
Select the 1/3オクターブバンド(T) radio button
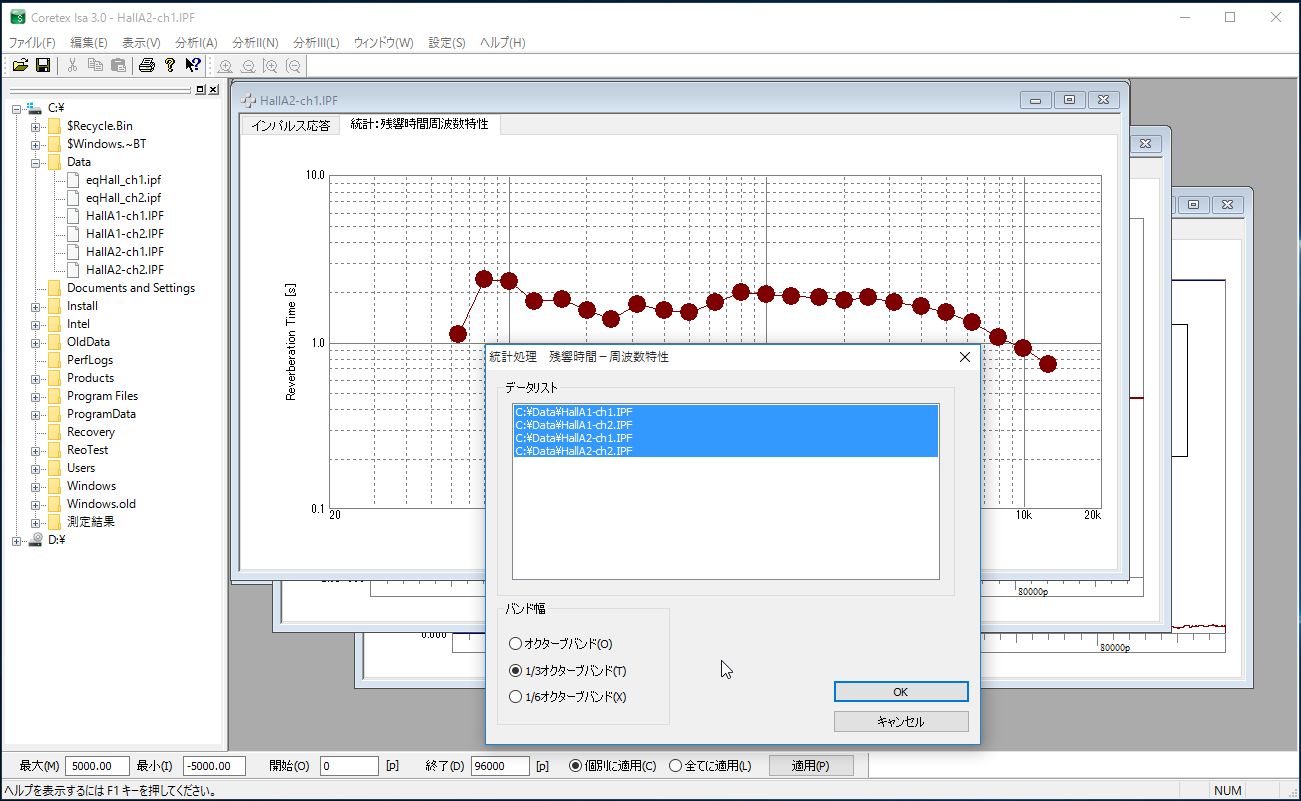point(516,671)
